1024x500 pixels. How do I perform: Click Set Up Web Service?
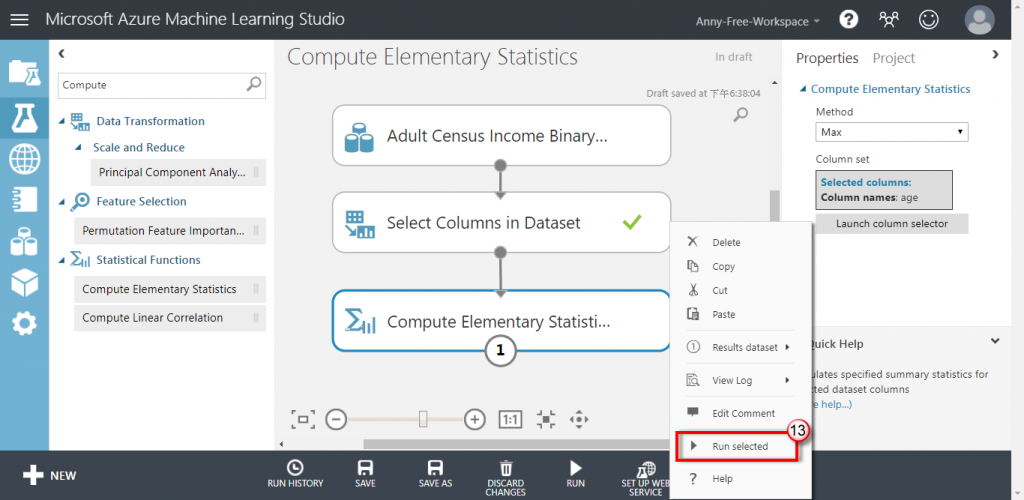click(x=645, y=478)
